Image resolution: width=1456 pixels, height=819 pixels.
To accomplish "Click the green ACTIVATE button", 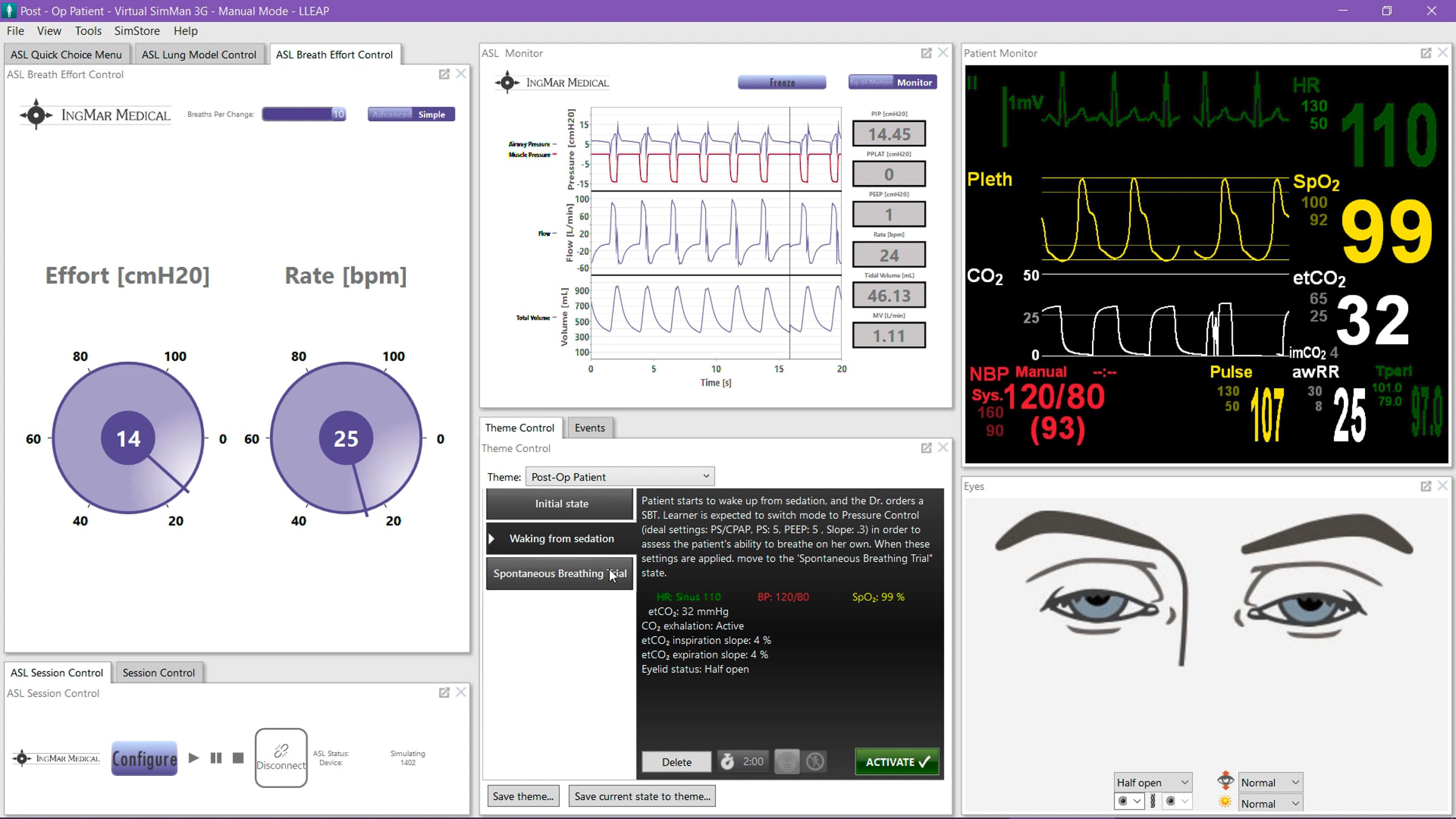I will point(897,762).
